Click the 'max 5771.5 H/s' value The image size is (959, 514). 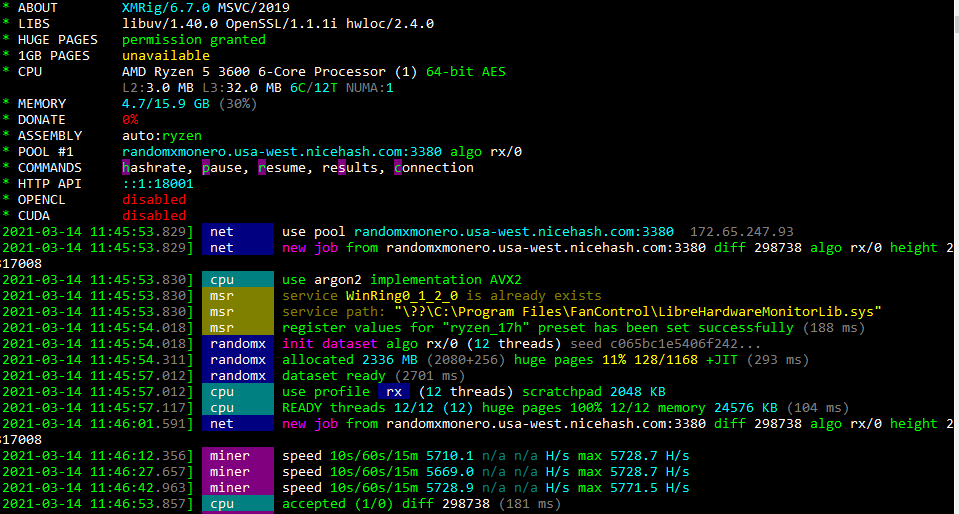(634, 487)
